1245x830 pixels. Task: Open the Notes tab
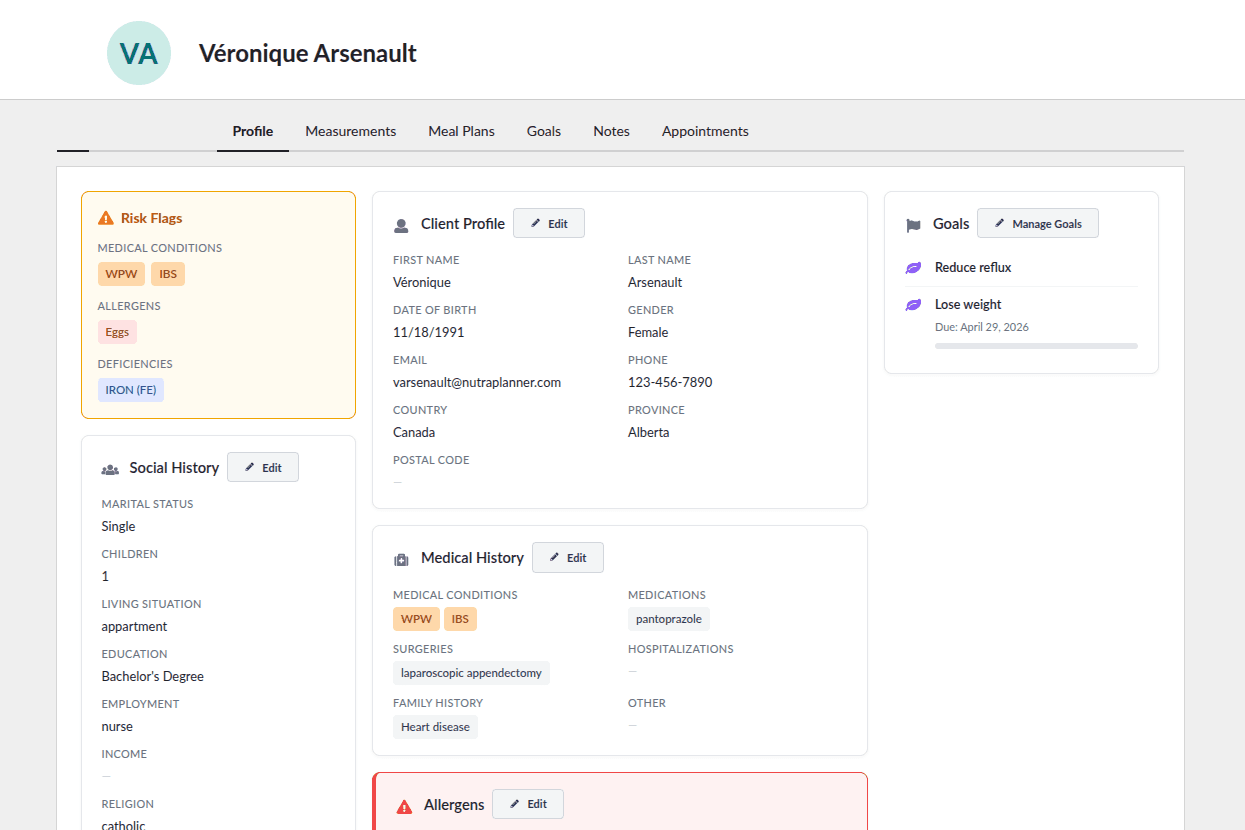tap(611, 131)
